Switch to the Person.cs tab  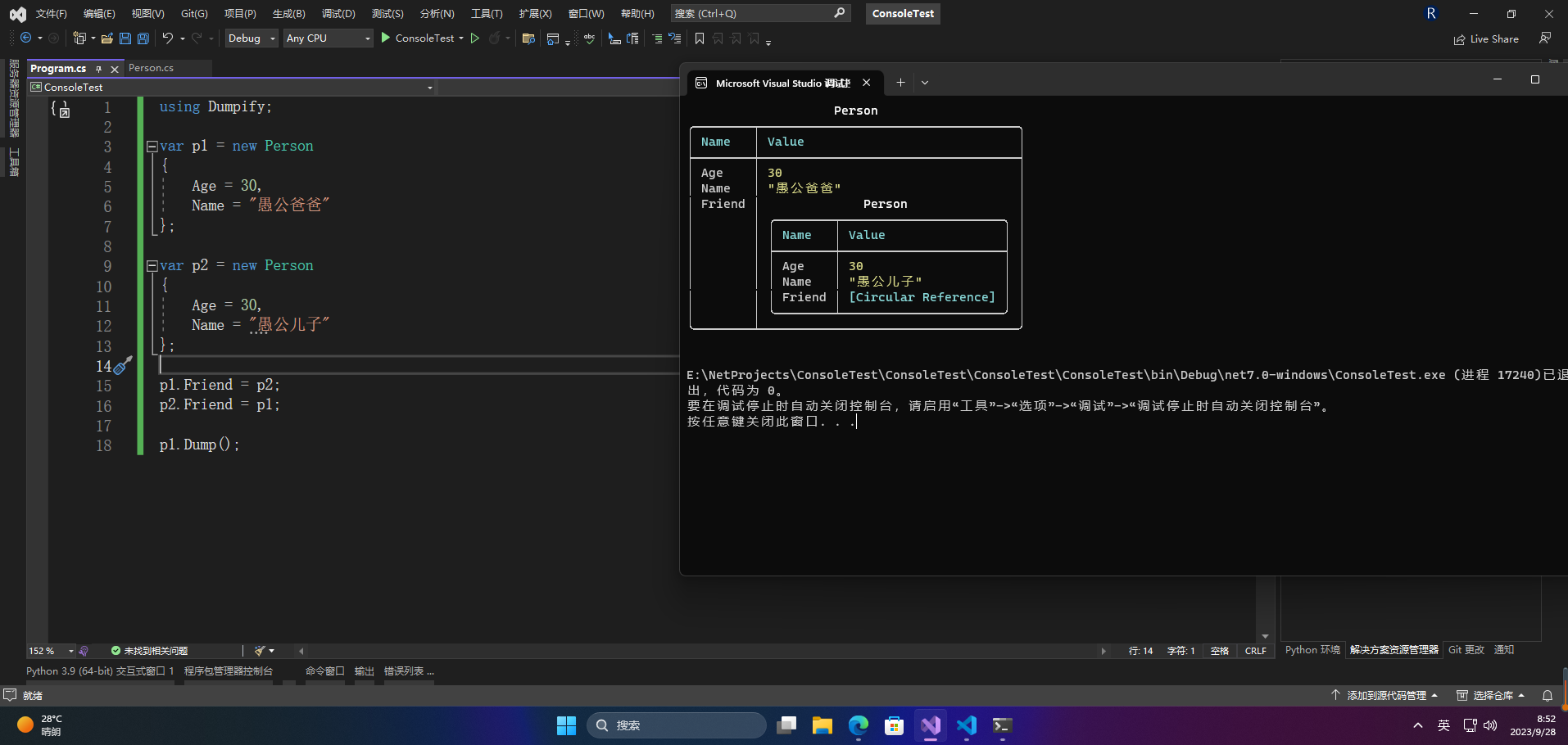[151, 68]
